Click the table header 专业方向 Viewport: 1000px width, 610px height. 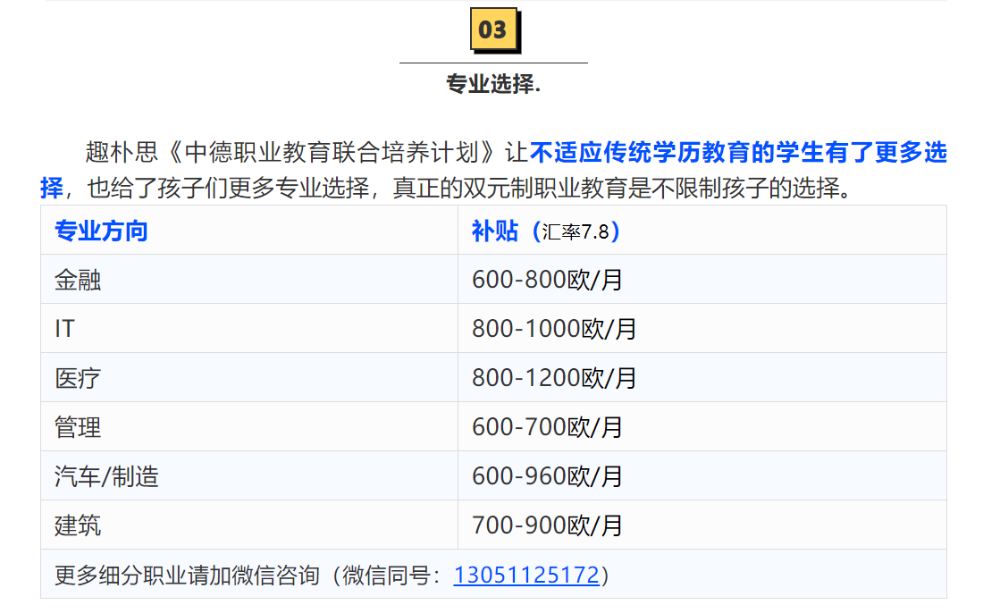click(101, 230)
